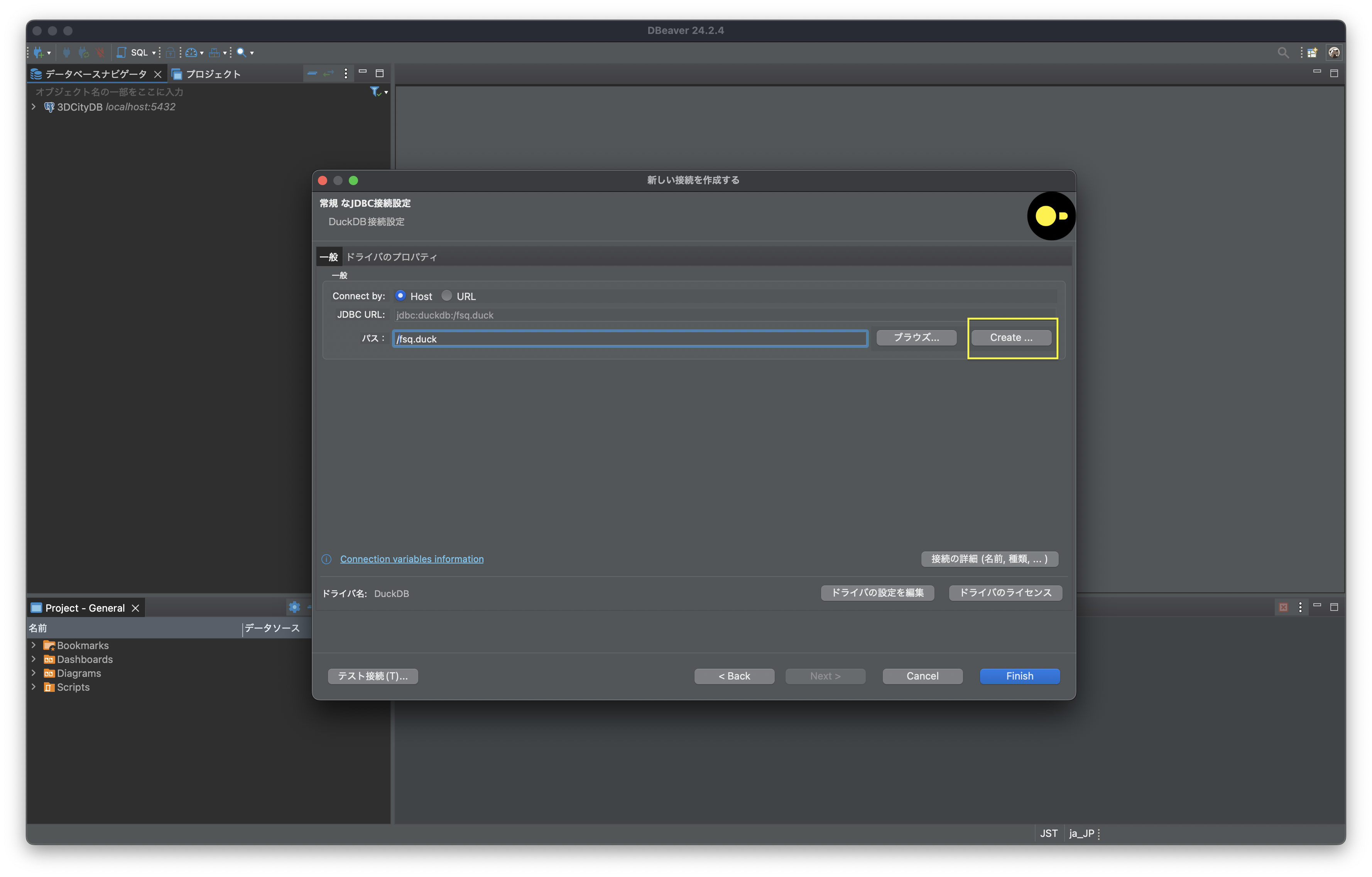Switch to ドライバのプロパティ tab

click(392, 257)
